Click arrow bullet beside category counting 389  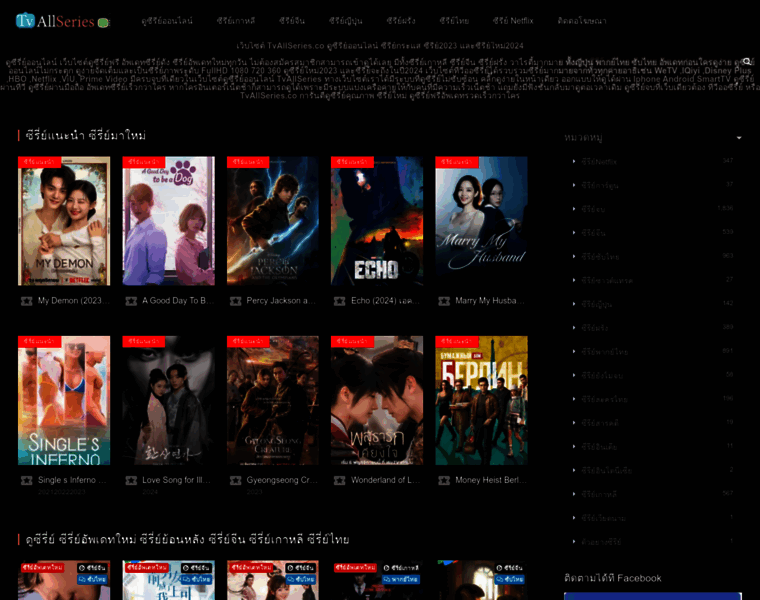pyautogui.click(x=574, y=327)
